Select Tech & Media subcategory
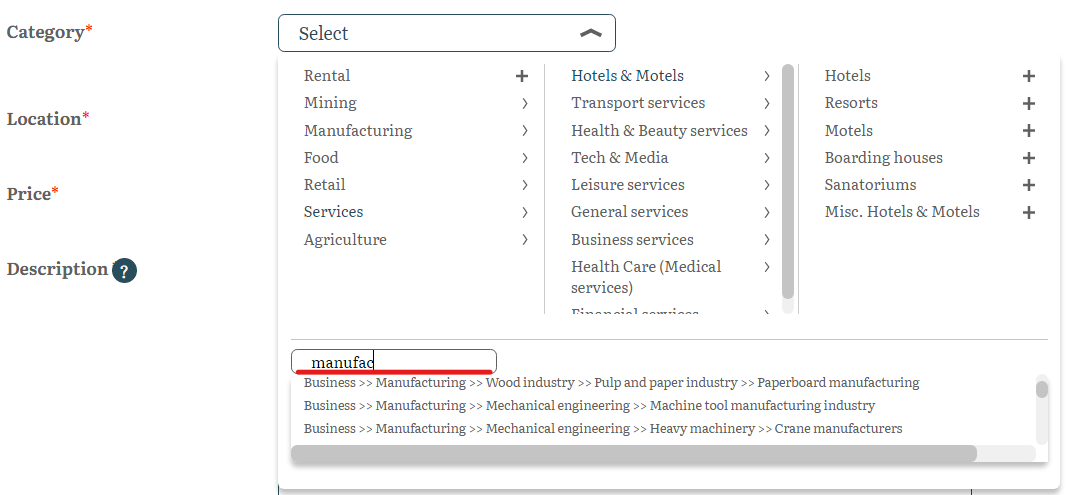Viewport: 1066px width, 495px height. [x=620, y=158]
